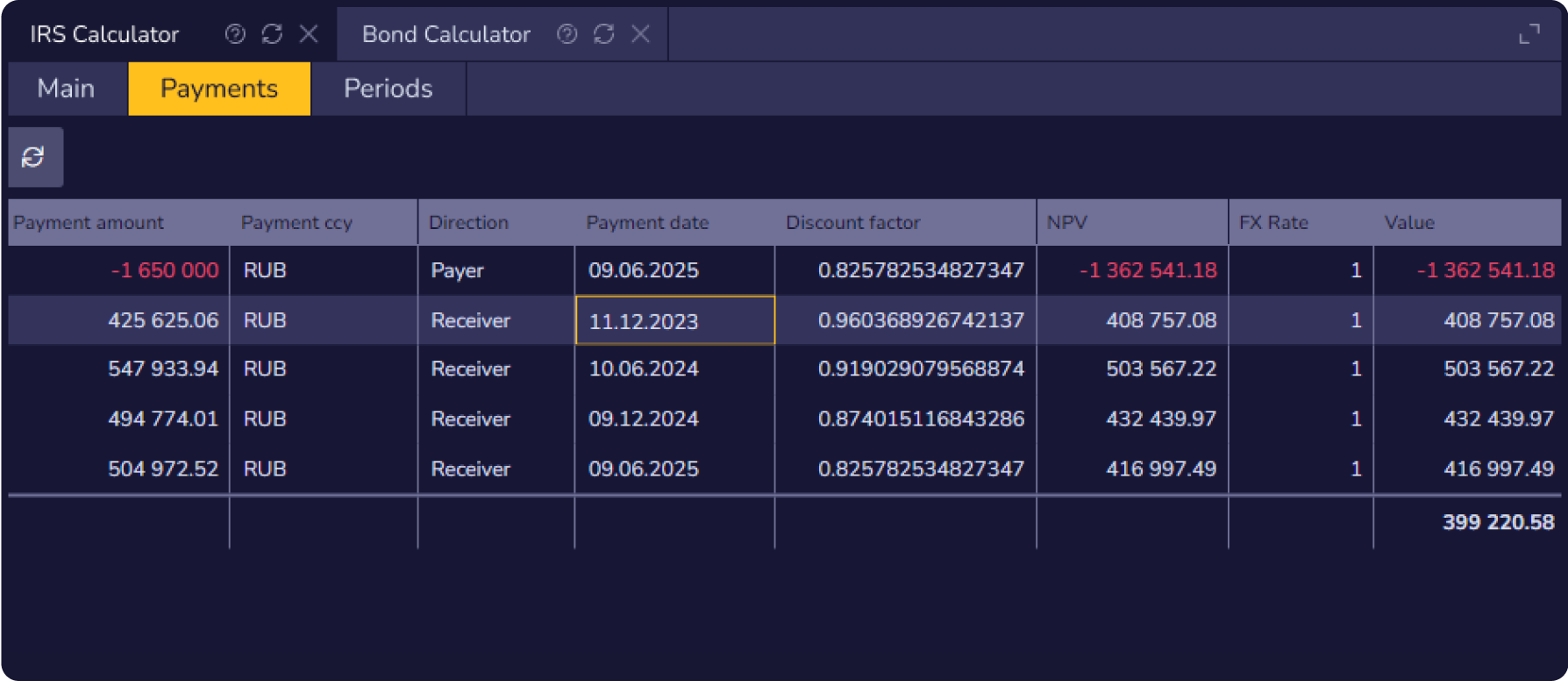Click the total value 399 220.58
This screenshot has width=1568, height=681.
1498,523
